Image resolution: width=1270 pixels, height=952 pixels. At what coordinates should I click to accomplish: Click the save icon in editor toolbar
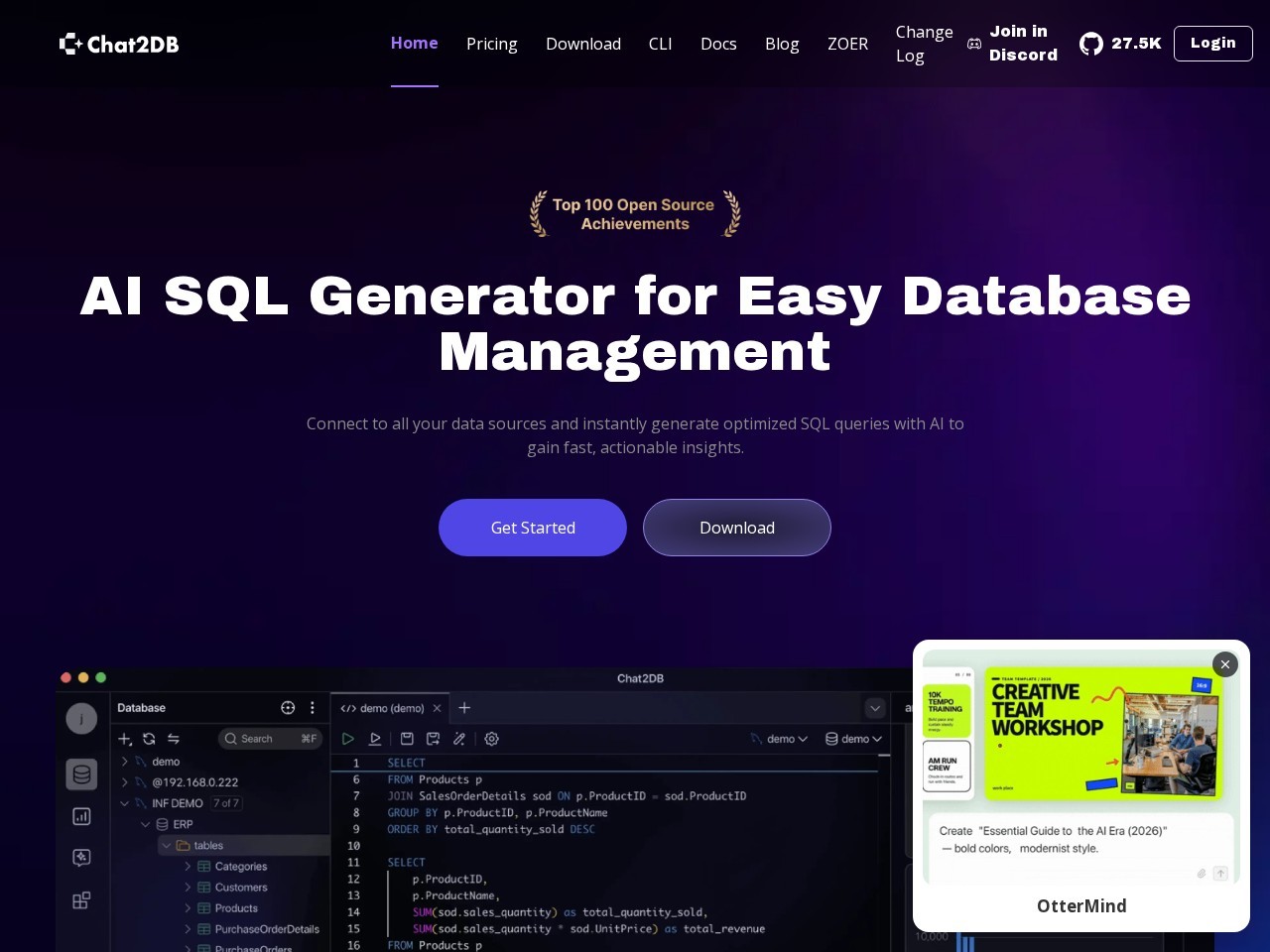click(407, 739)
